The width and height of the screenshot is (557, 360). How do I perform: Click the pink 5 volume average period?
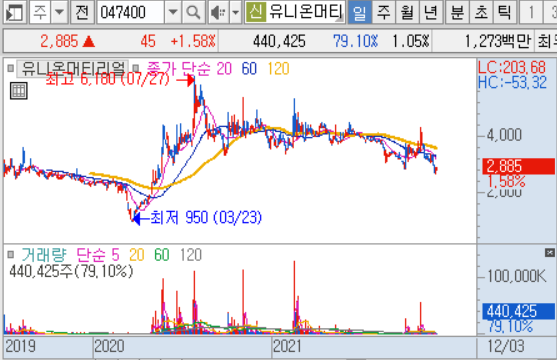coord(115,255)
